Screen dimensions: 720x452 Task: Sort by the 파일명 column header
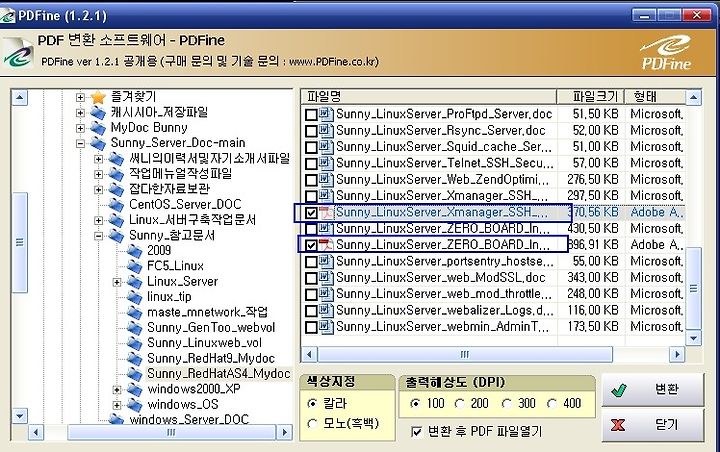coord(428,96)
